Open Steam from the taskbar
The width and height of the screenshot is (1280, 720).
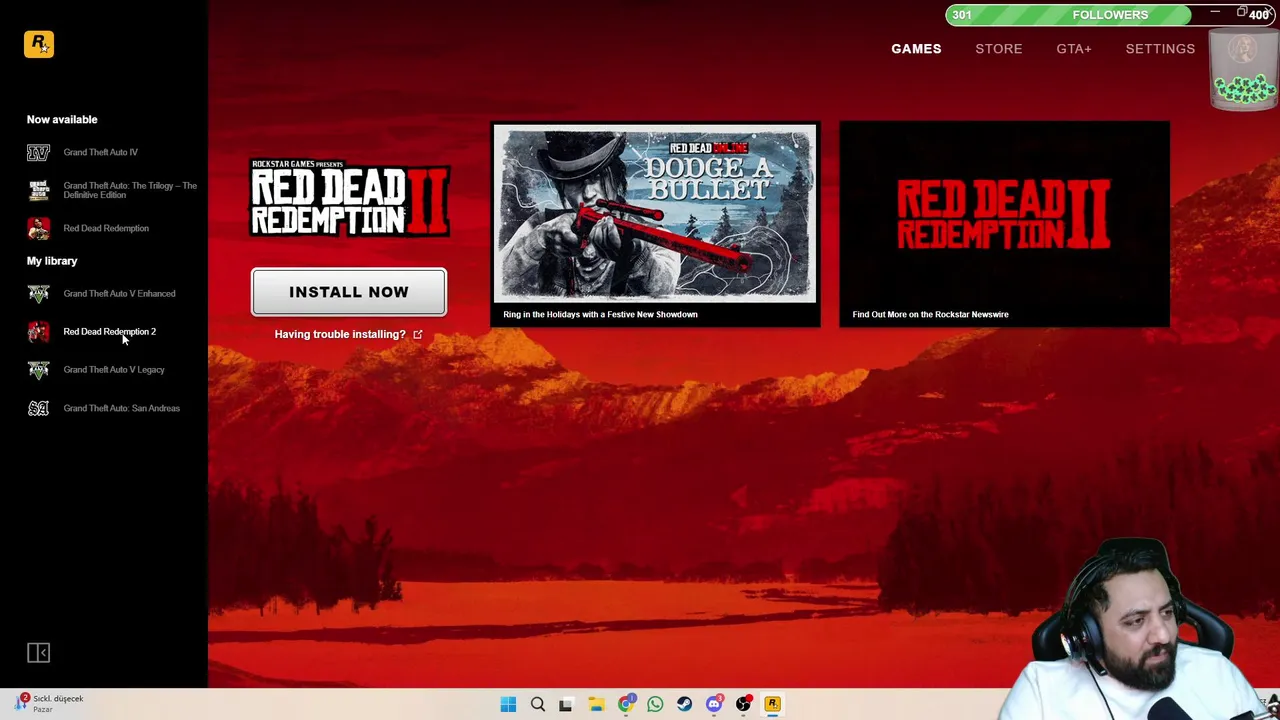tap(684, 704)
